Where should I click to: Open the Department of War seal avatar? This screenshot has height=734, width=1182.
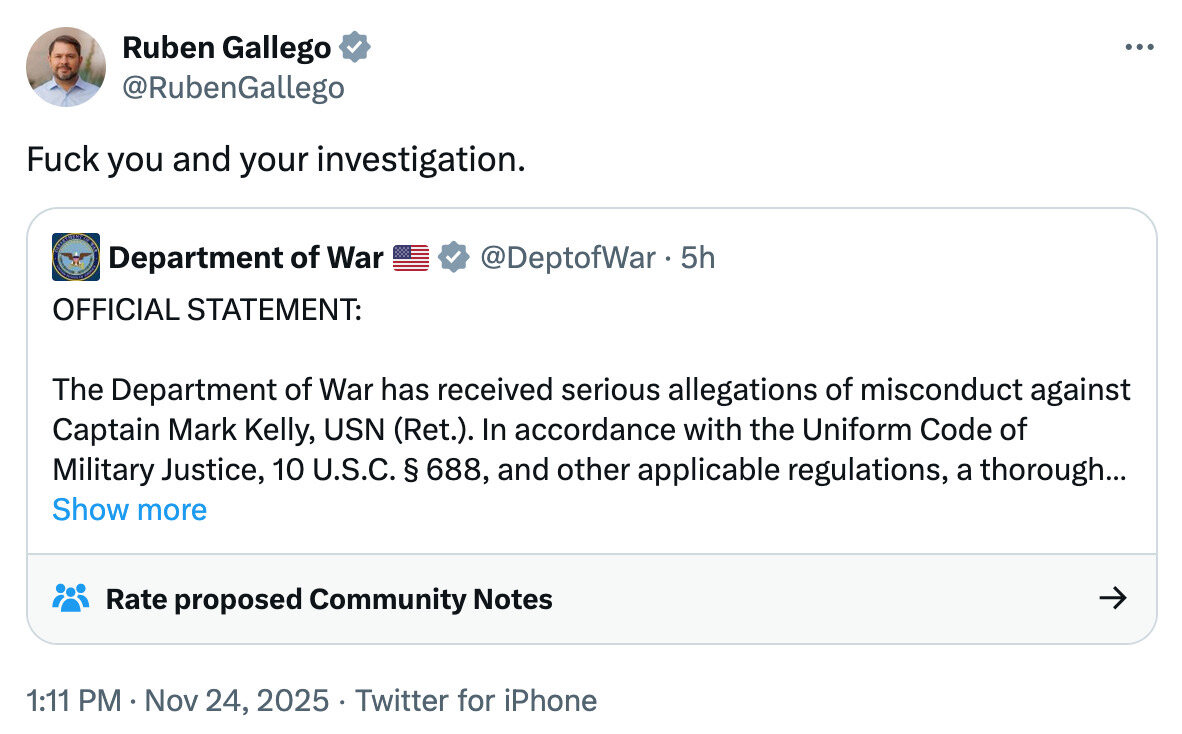click(76, 257)
